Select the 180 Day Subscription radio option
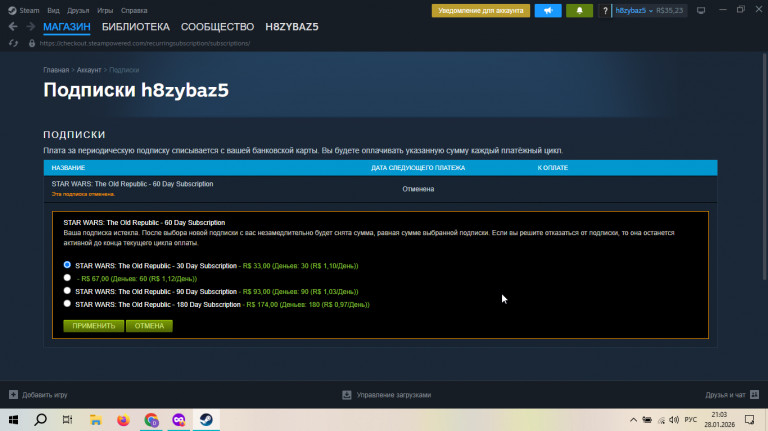 click(x=67, y=304)
